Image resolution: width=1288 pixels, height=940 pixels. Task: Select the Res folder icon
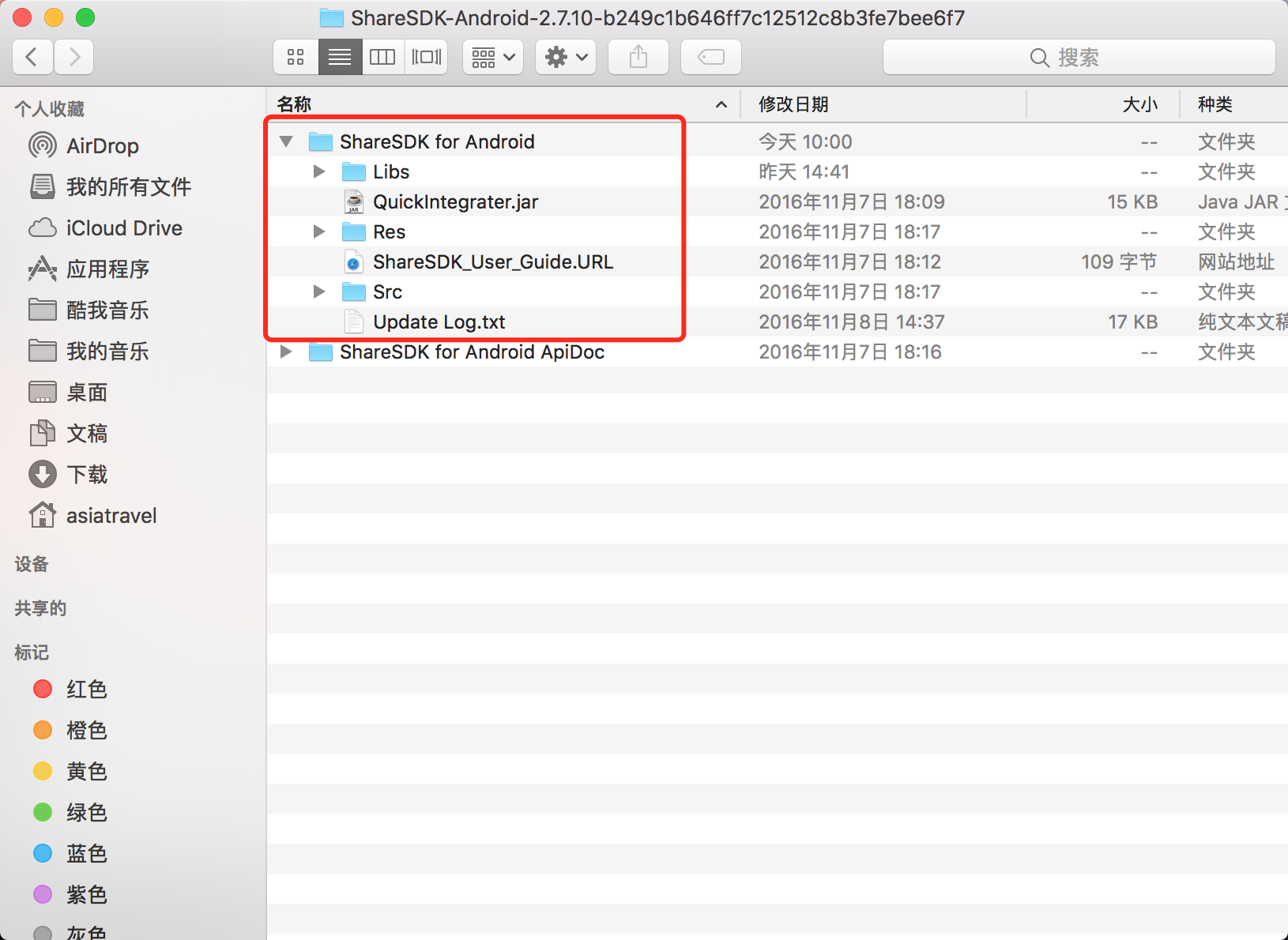pos(353,231)
